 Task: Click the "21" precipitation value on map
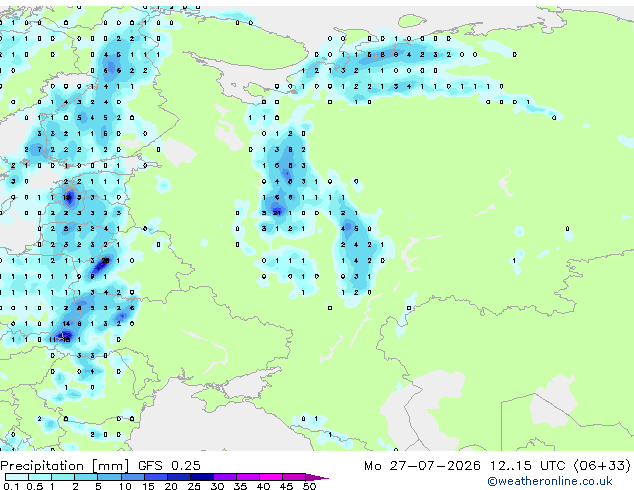click(277, 213)
